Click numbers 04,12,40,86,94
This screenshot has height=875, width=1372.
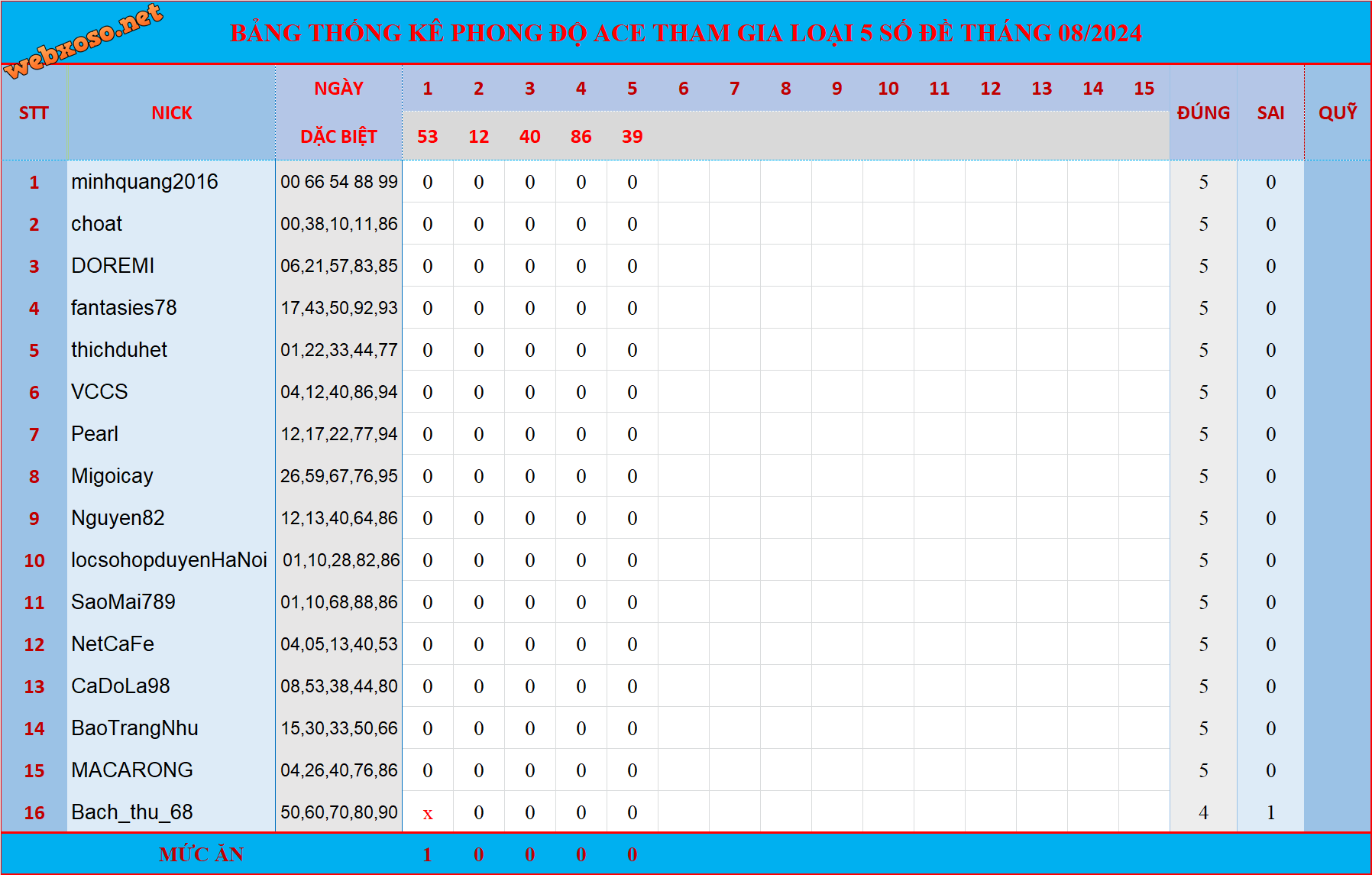coord(339,392)
